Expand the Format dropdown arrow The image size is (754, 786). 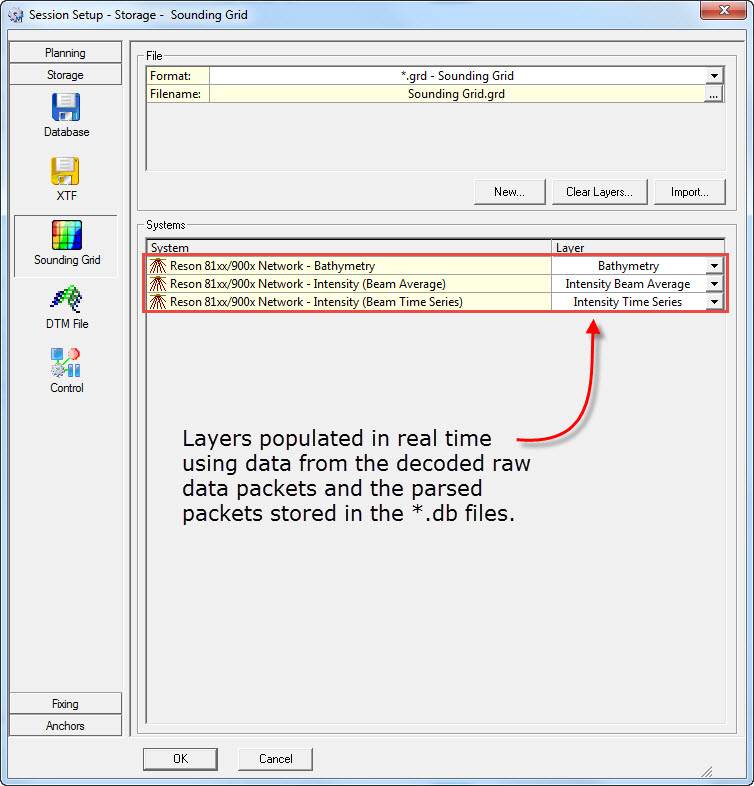coord(714,76)
